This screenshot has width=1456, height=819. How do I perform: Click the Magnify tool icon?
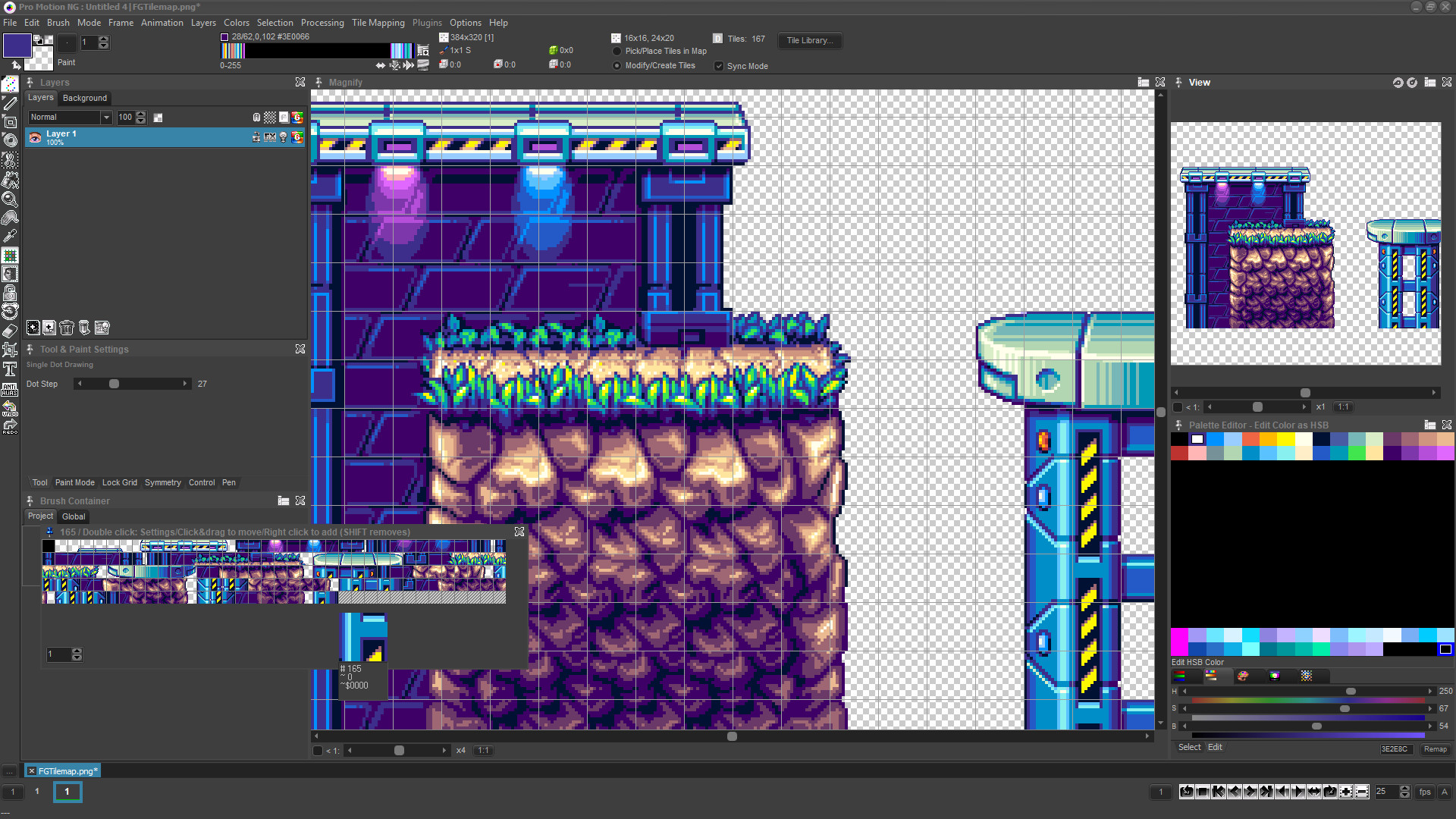tap(11, 199)
